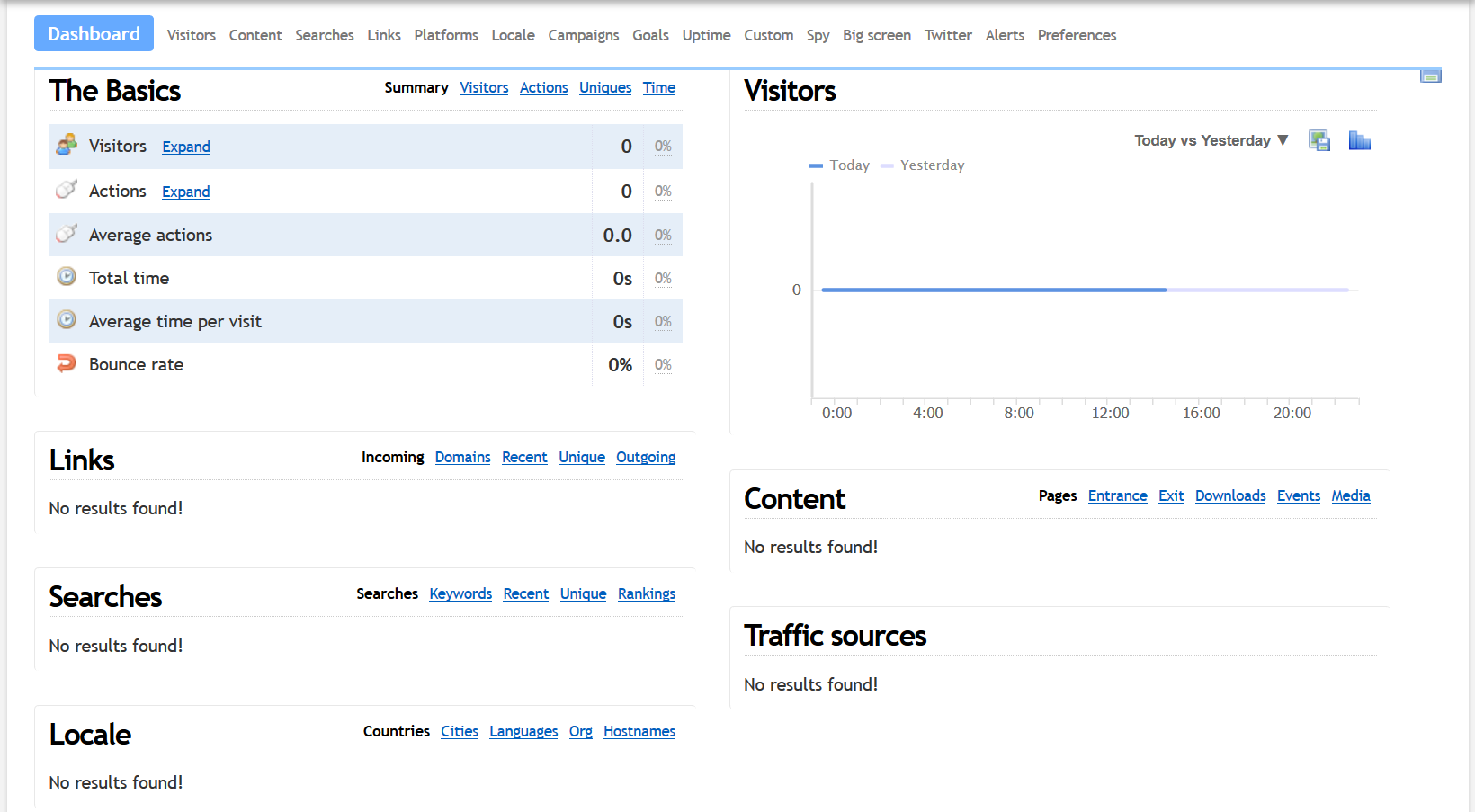Open Domains in the Links panel
Image resolution: width=1475 pixels, height=812 pixels.
pyautogui.click(x=463, y=457)
